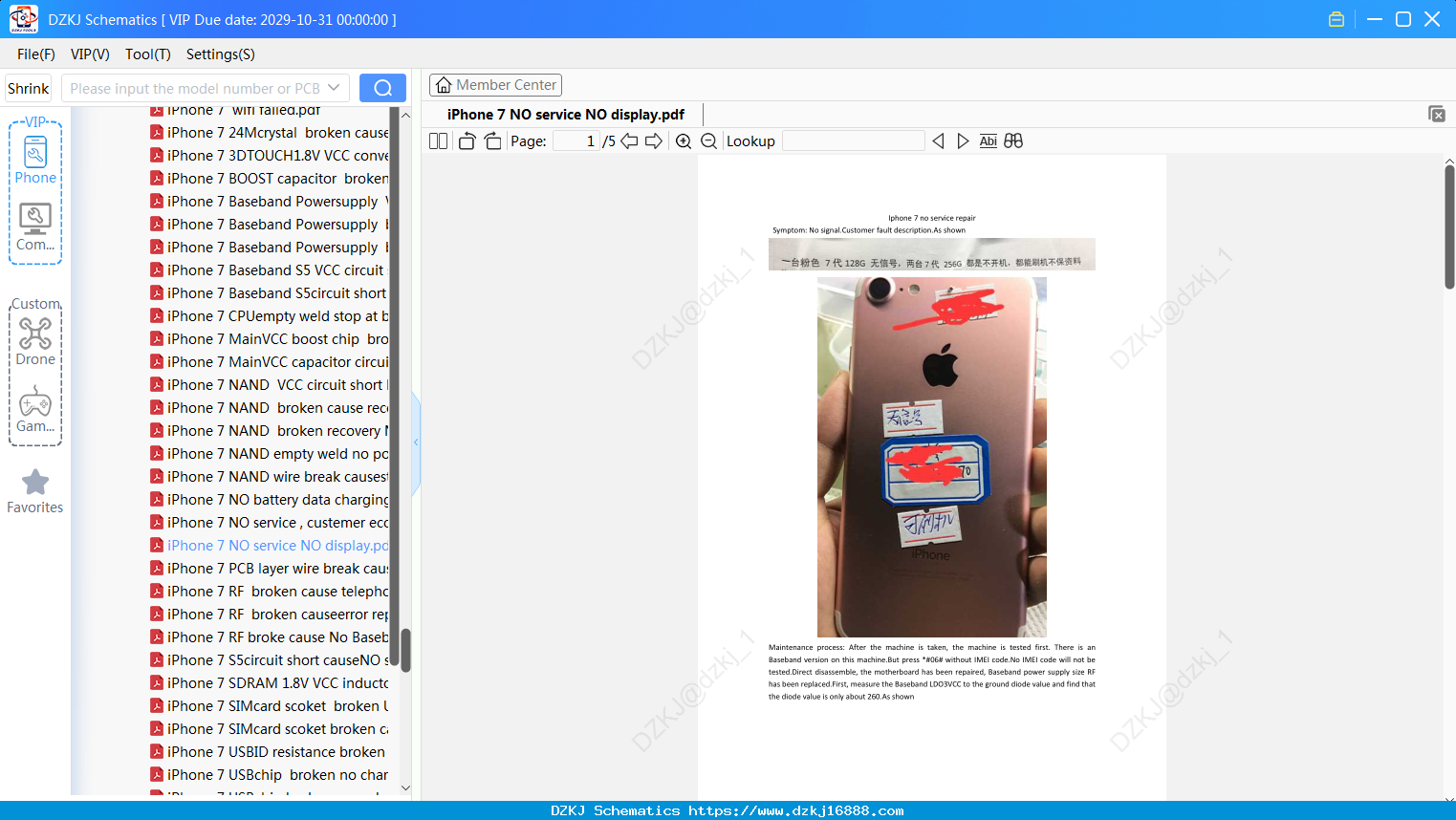The image size is (1456, 820).
Task: Expand the model number dropdown arrow
Action: [334, 88]
